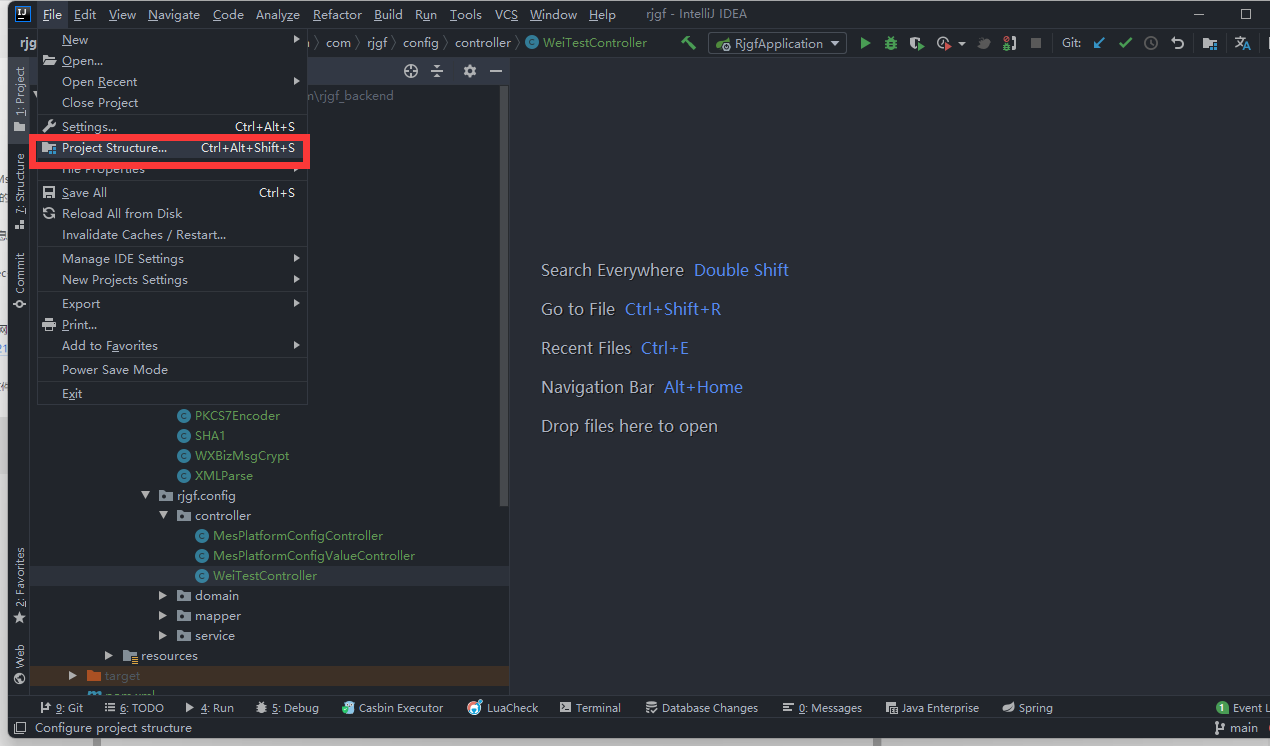Click the Git Commit green checkmark
The height and width of the screenshot is (746, 1270).
pyautogui.click(x=1125, y=43)
